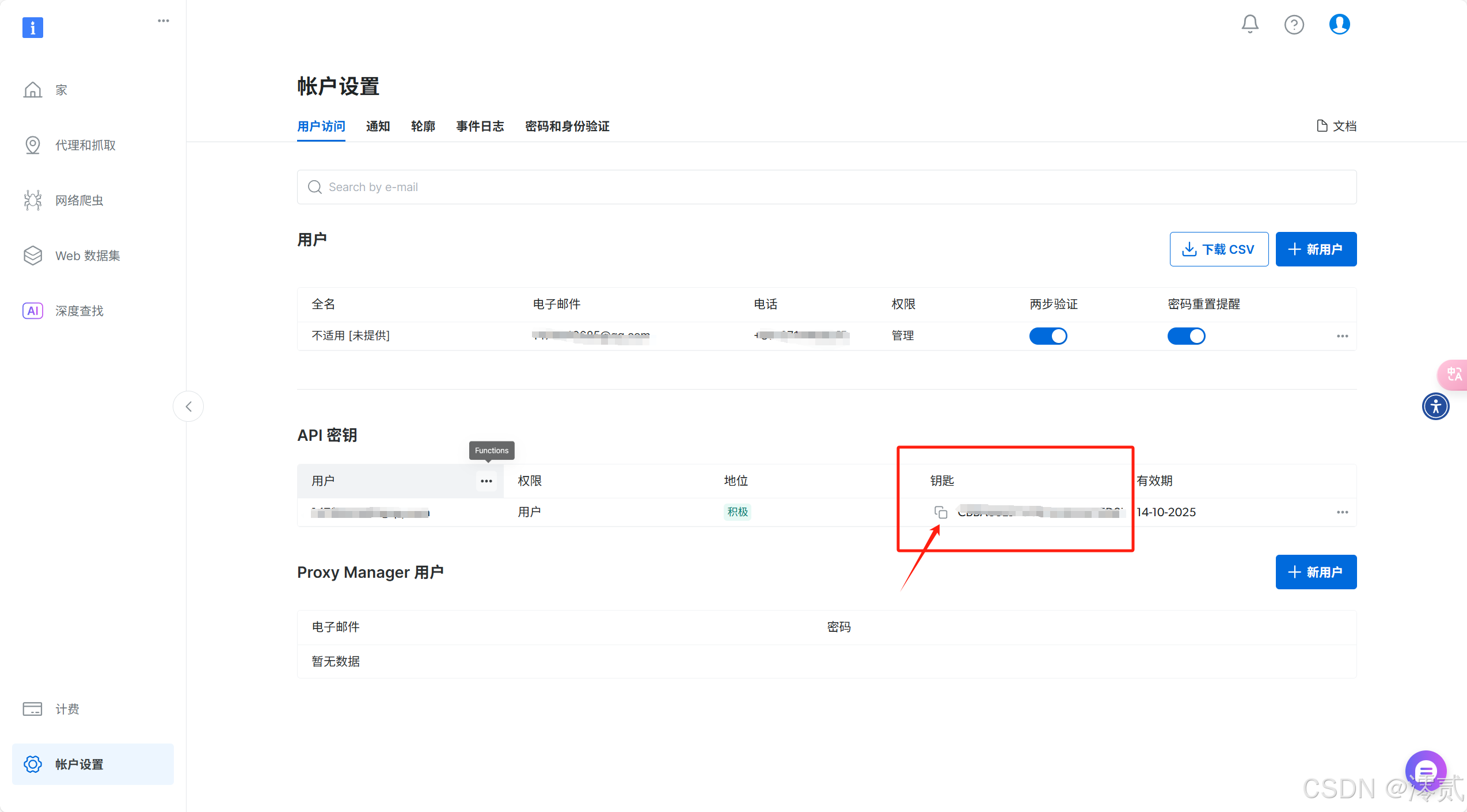
Task: Open 深度查找 AI in sidebar
Action: 79,311
